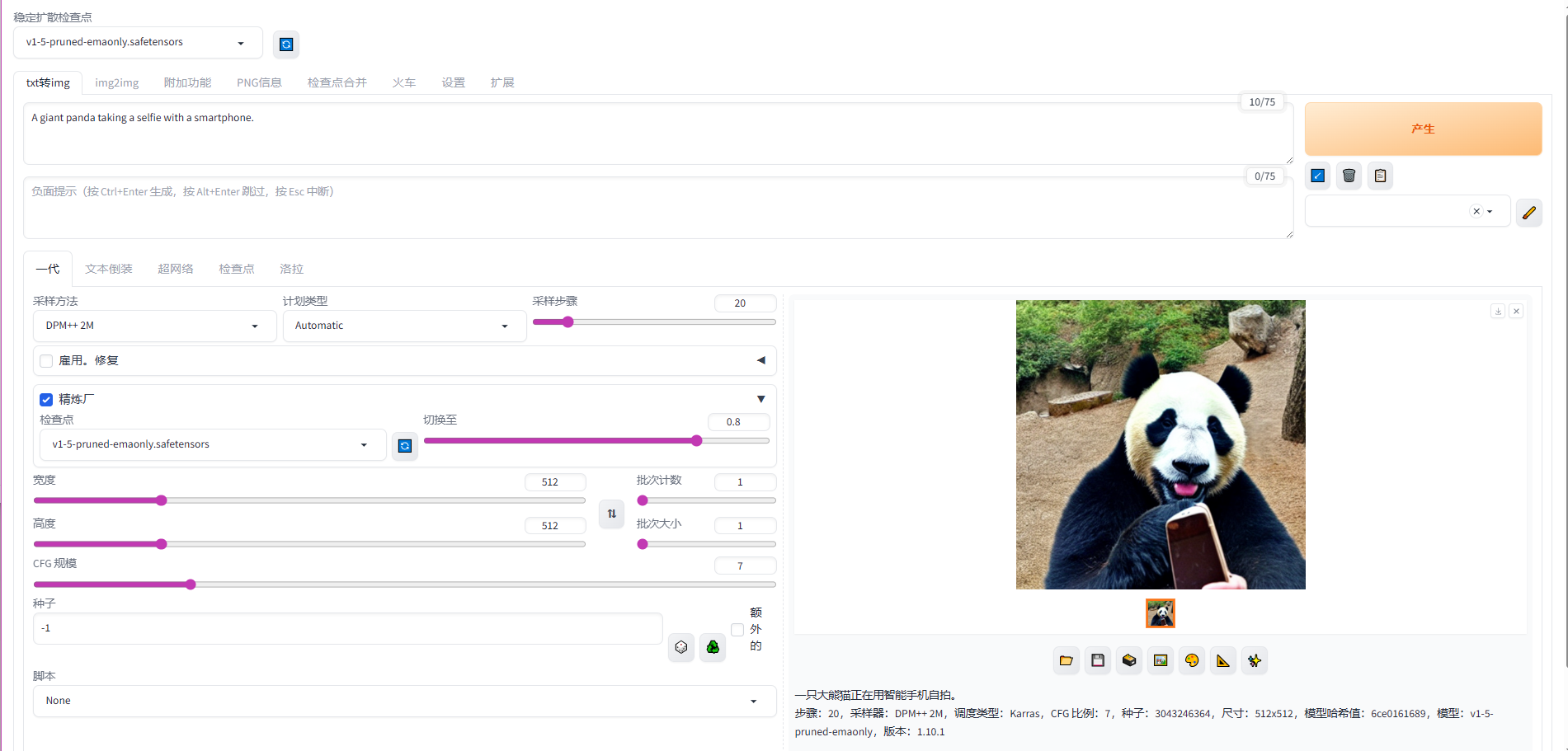The image size is (1568, 751).
Task: Swap width and height values
Action: coord(611,514)
